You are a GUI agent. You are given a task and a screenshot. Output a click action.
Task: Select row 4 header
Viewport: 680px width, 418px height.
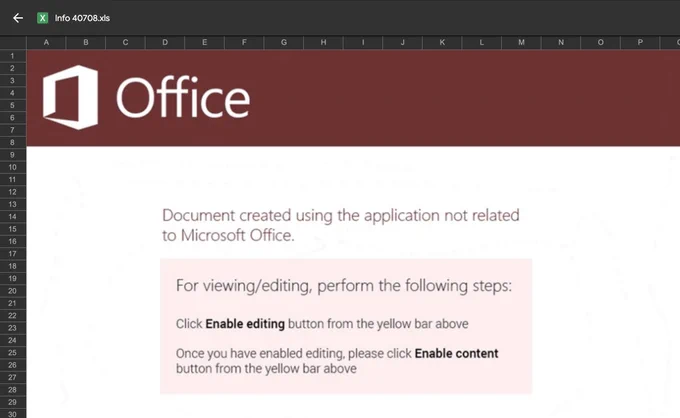[13, 93]
